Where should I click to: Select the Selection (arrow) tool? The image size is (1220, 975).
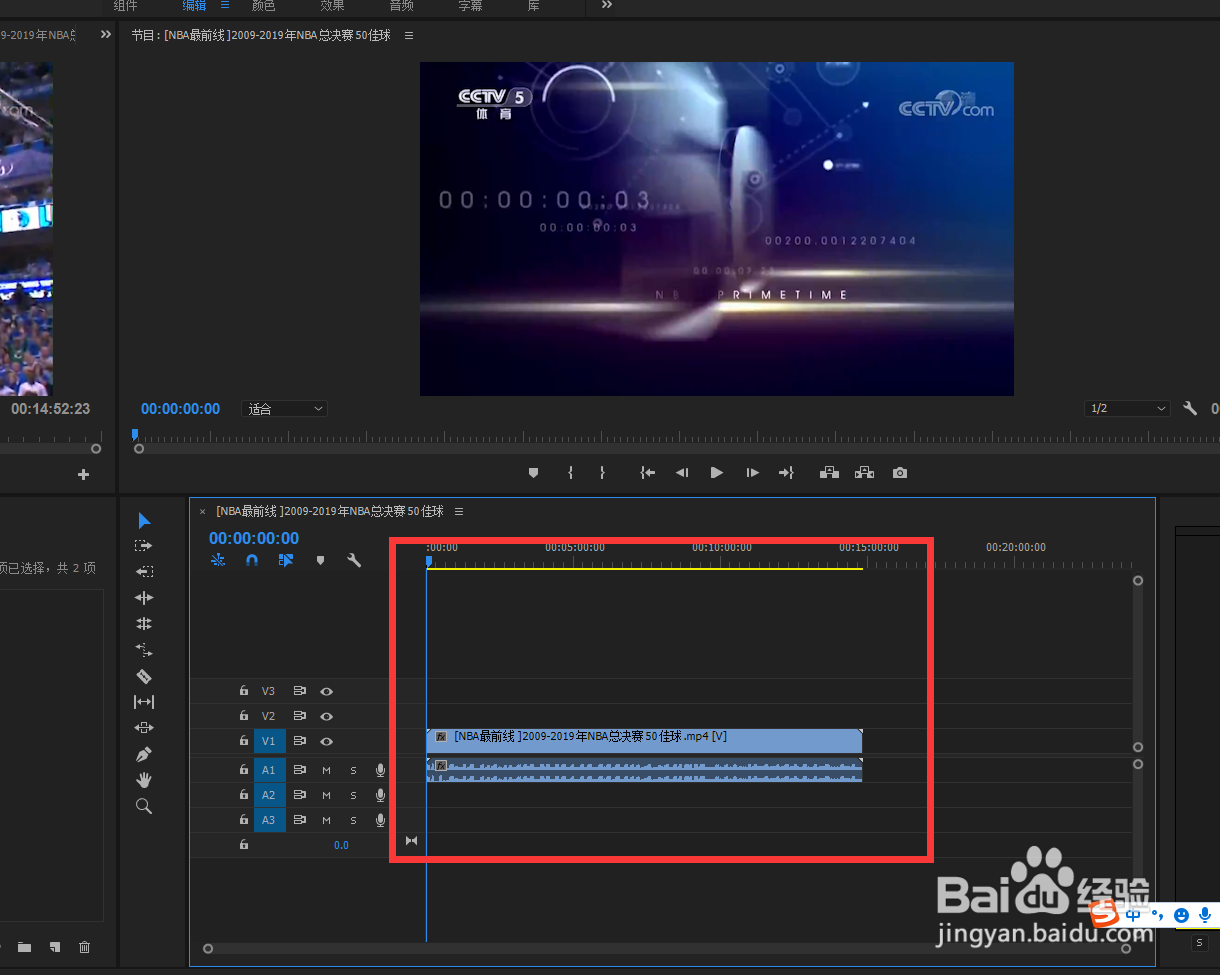pyautogui.click(x=144, y=520)
